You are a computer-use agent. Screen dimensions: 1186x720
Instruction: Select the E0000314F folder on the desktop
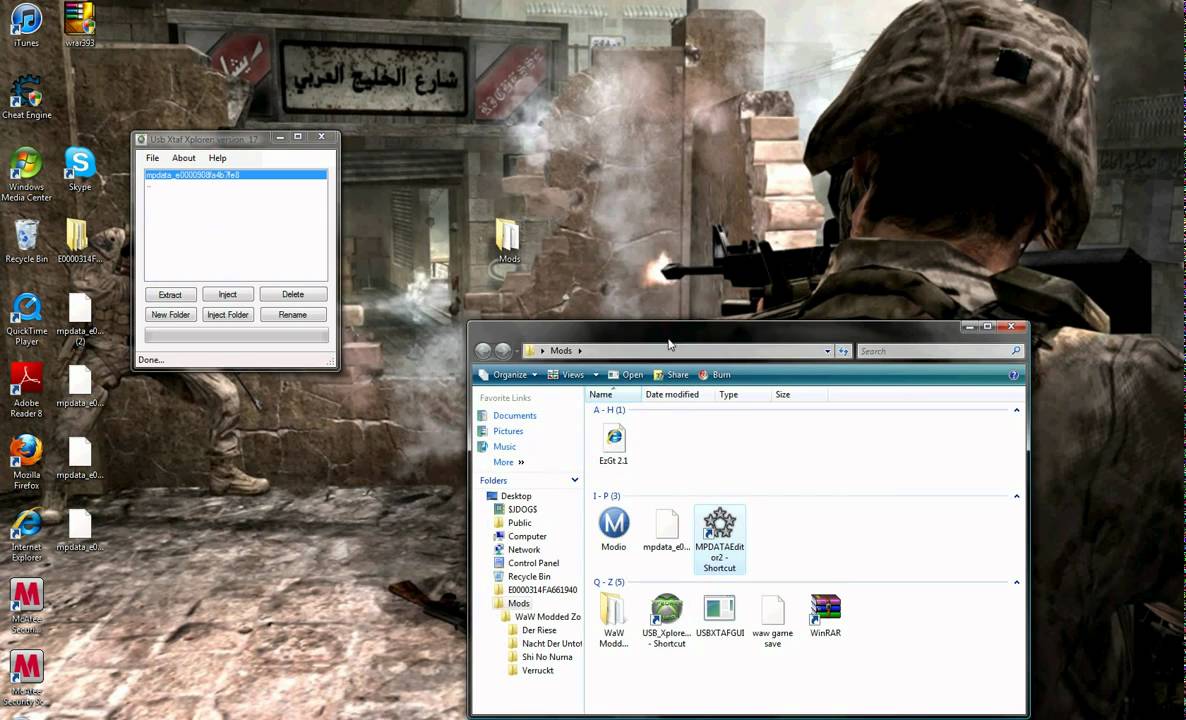click(x=79, y=242)
